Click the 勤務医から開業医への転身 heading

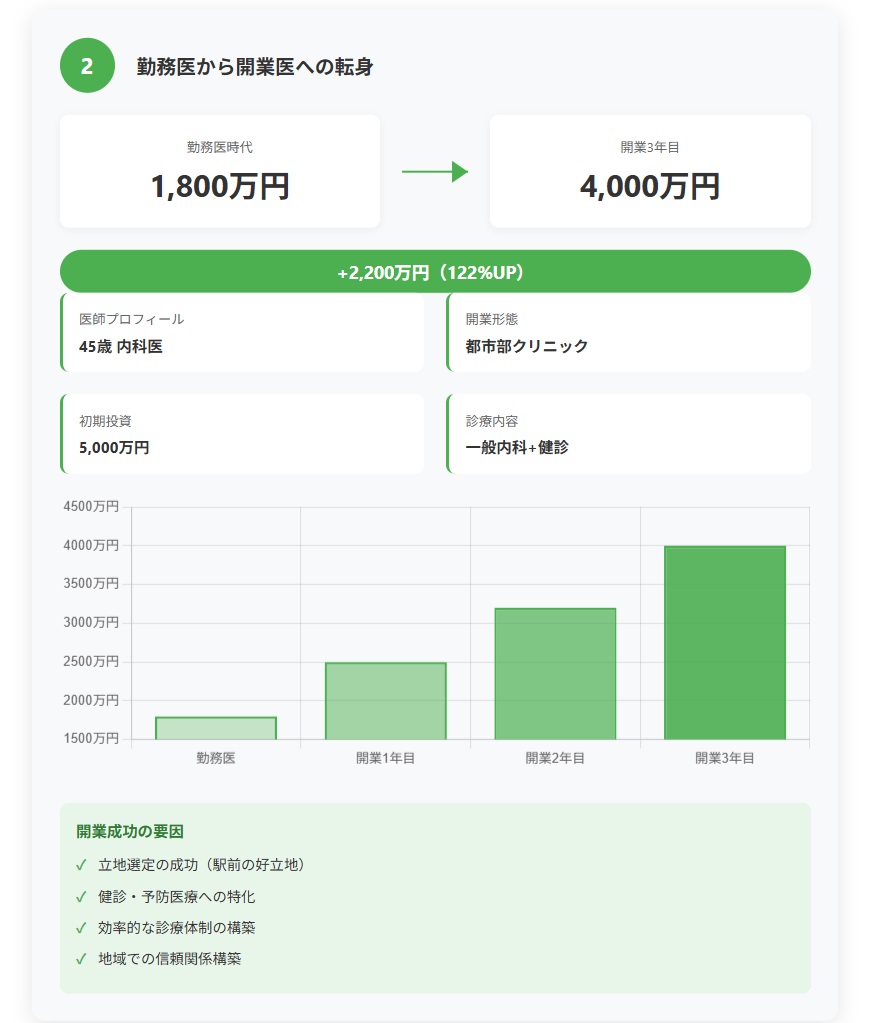coord(256,67)
